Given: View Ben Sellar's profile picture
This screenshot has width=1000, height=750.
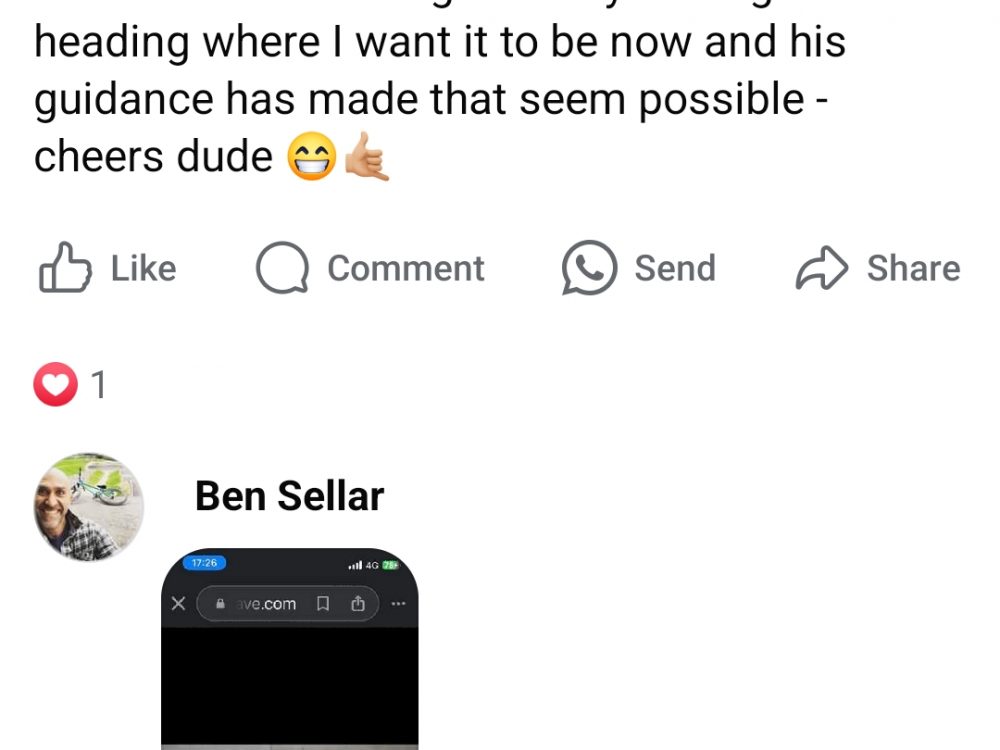Looking at the screenshot, I should click(88, 506).
